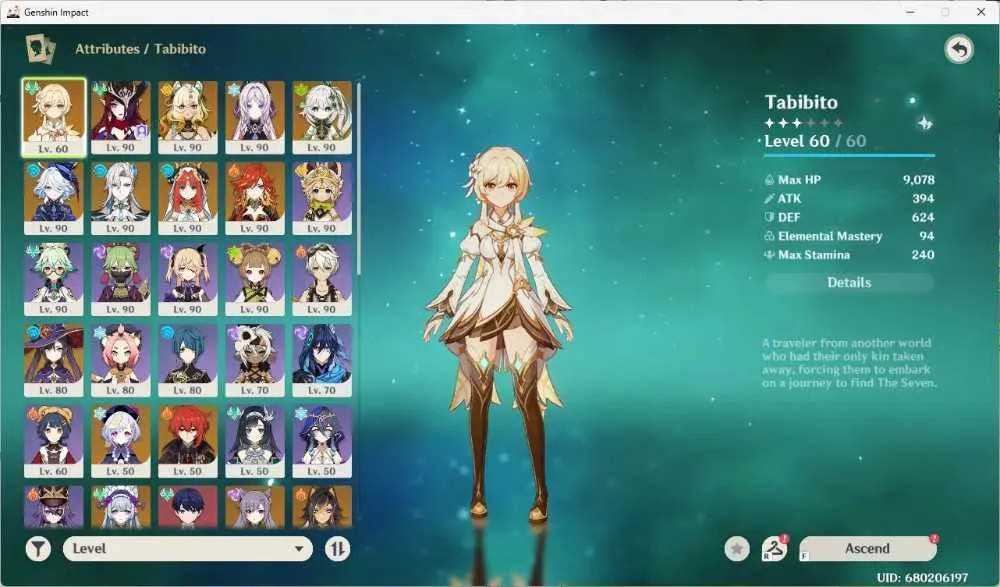1000x587 pixels.
Task: Click the Max Stamina 240 stat
Action: [x=849, y=255]
